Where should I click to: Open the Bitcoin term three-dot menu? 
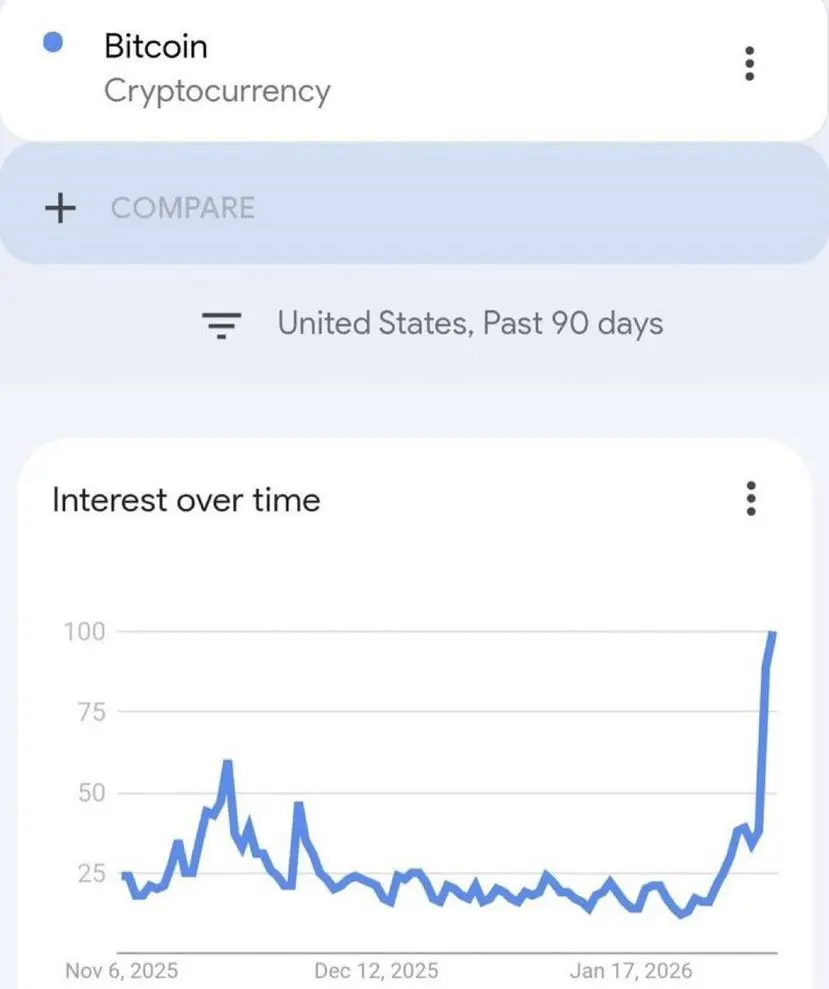(x=750, y=63)
